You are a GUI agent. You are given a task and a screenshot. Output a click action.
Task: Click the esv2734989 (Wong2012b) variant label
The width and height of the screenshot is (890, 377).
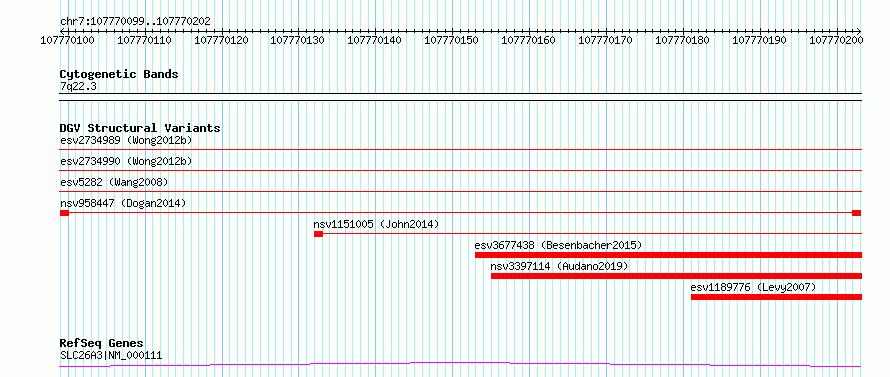click(x=126, y=140)
